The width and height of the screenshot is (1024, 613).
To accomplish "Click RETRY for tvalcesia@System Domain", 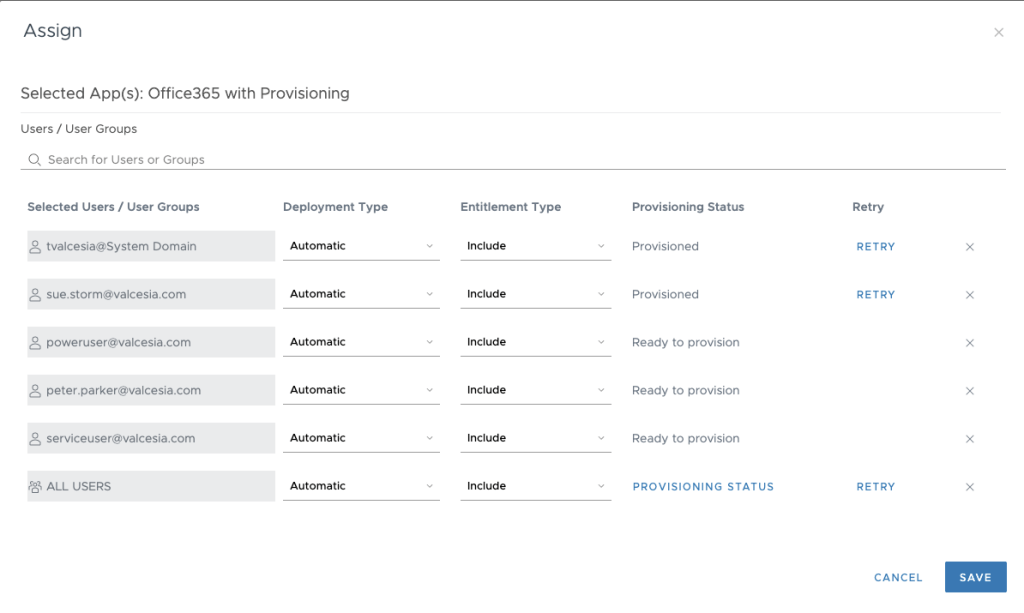I will pos(875,247).
